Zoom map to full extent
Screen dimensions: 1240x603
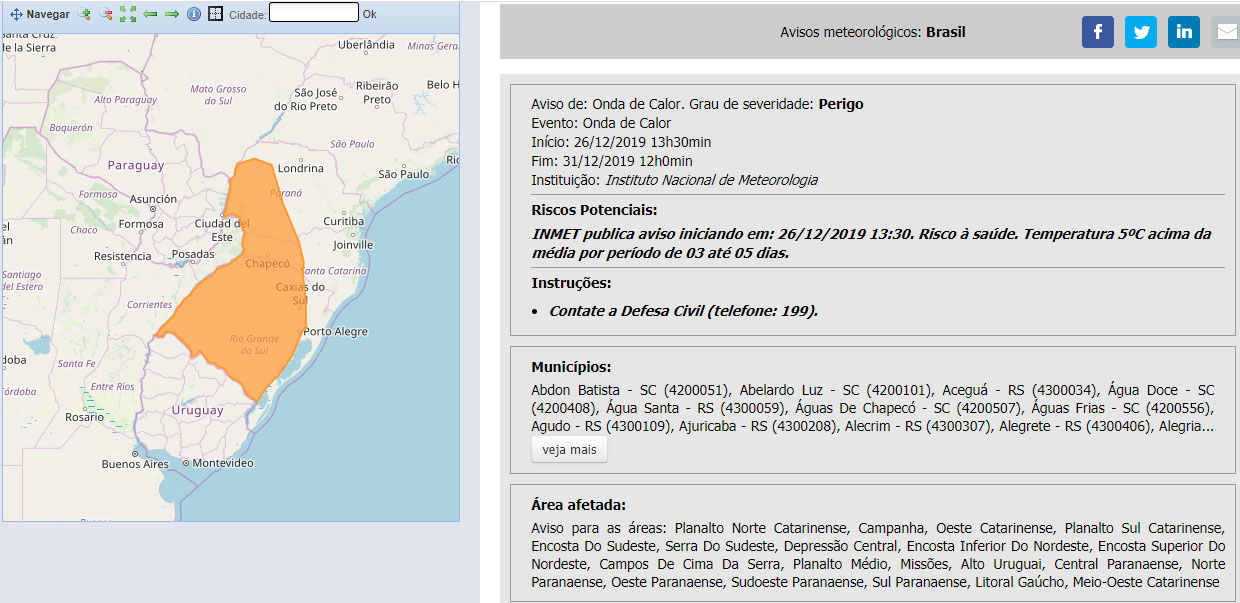click(128, 14)
